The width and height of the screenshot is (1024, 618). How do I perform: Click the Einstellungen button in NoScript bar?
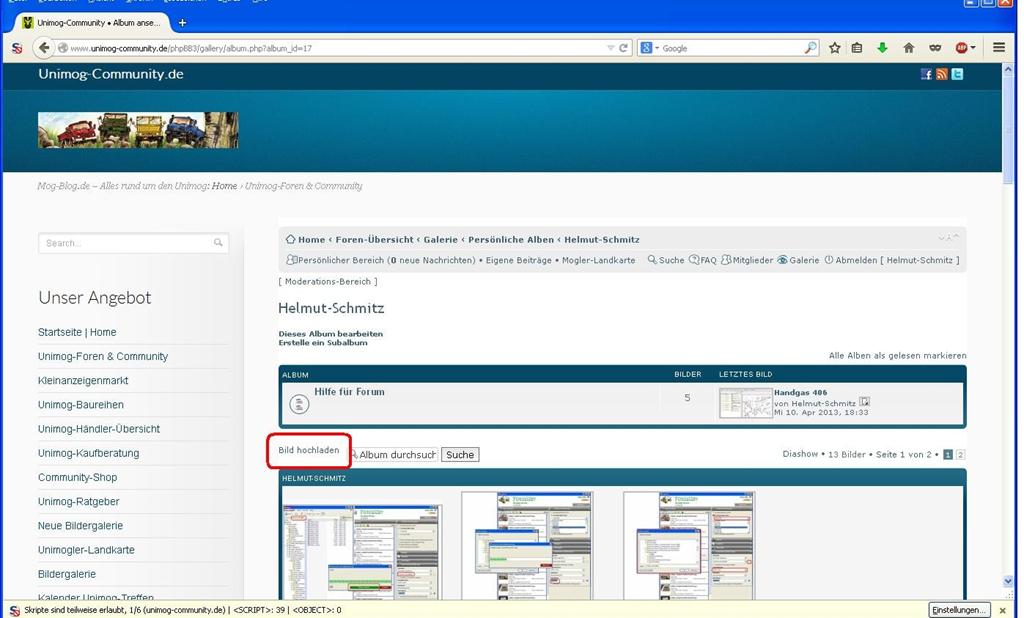pos(959,610)
